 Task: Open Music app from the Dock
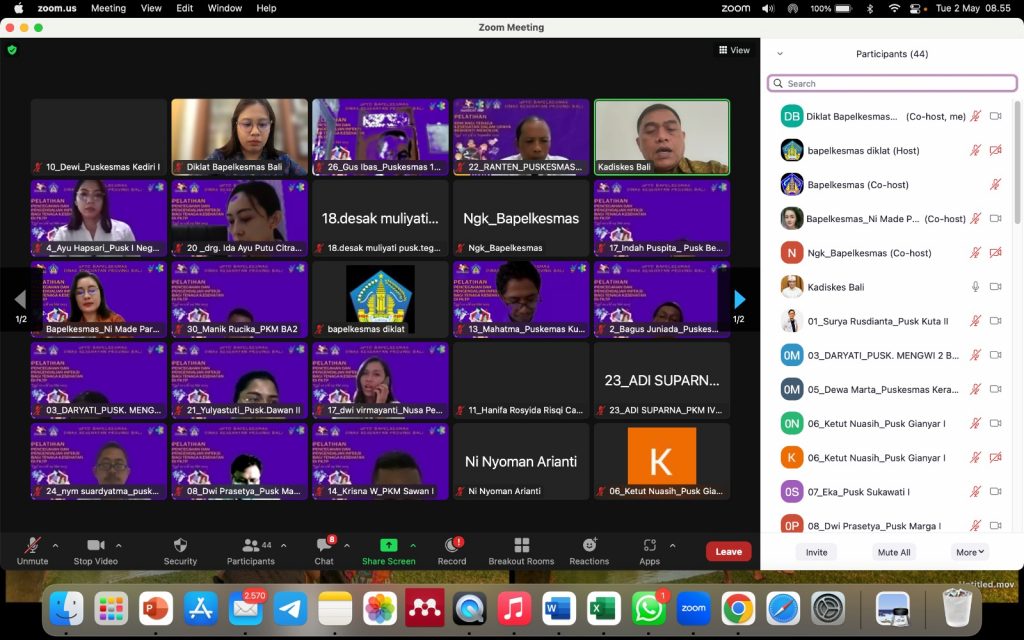point(514,609)
